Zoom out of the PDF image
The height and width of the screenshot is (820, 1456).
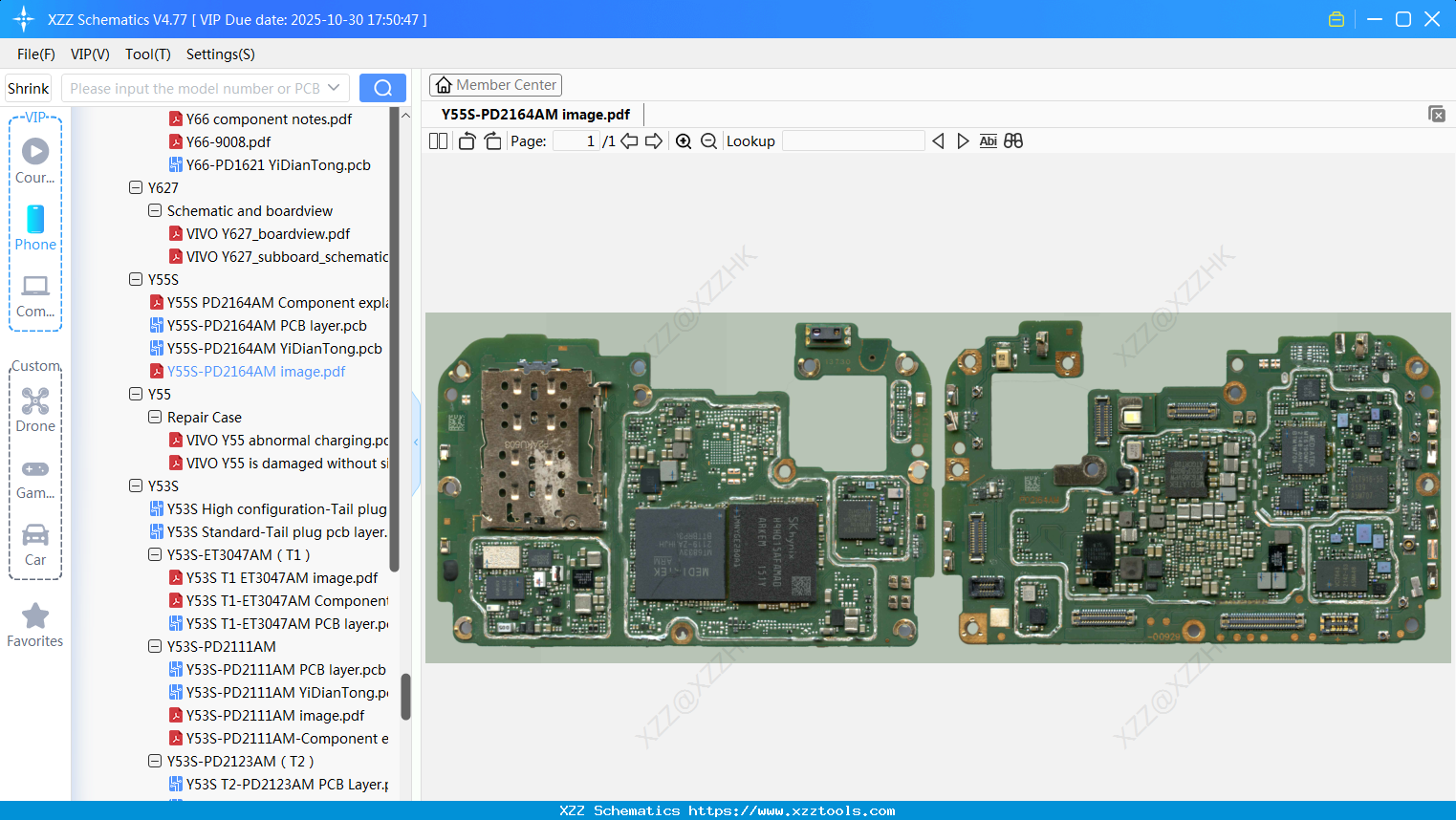(708, 140)
